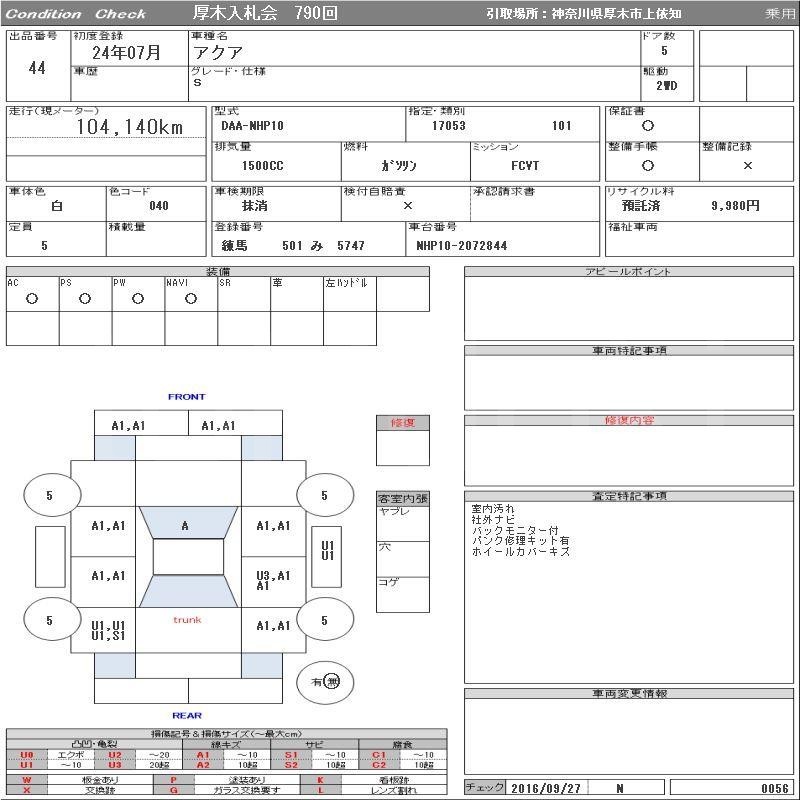This screenshot has height=800, width=800.
Task: Select the color code '040'
Action: coord(159,206)
